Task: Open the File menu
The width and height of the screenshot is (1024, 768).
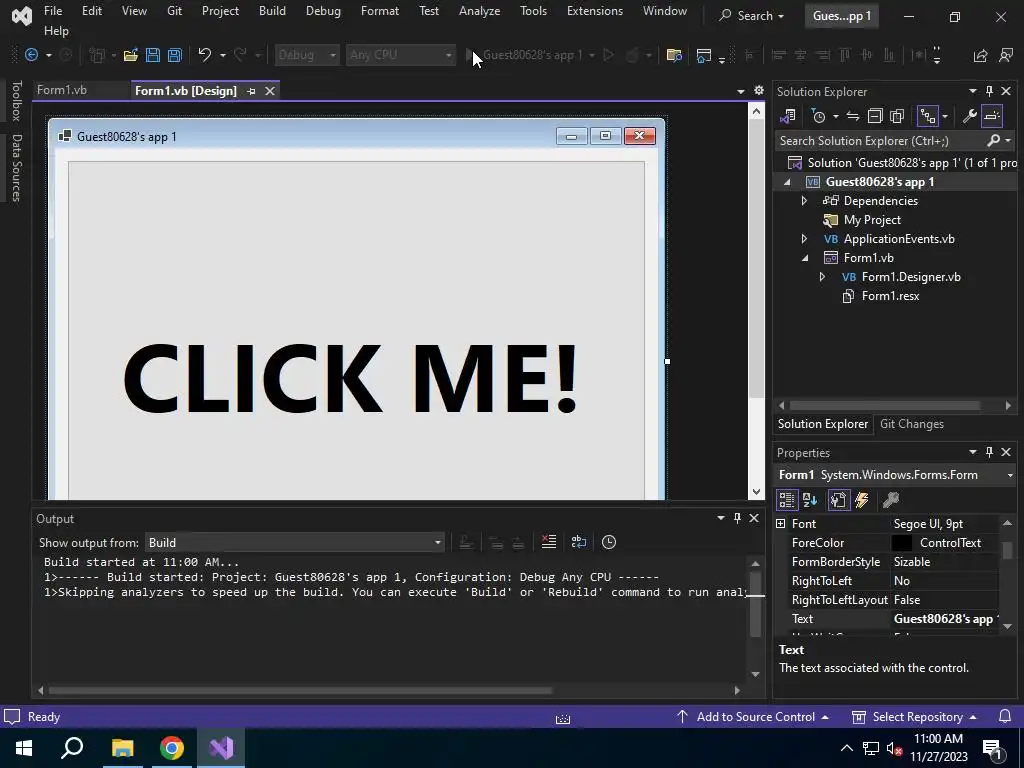Action: (53, 11)
